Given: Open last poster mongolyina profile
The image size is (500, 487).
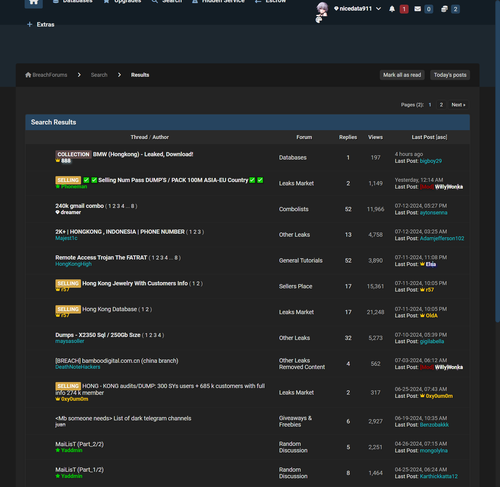Looking at the screenshot, I should 434,451.
